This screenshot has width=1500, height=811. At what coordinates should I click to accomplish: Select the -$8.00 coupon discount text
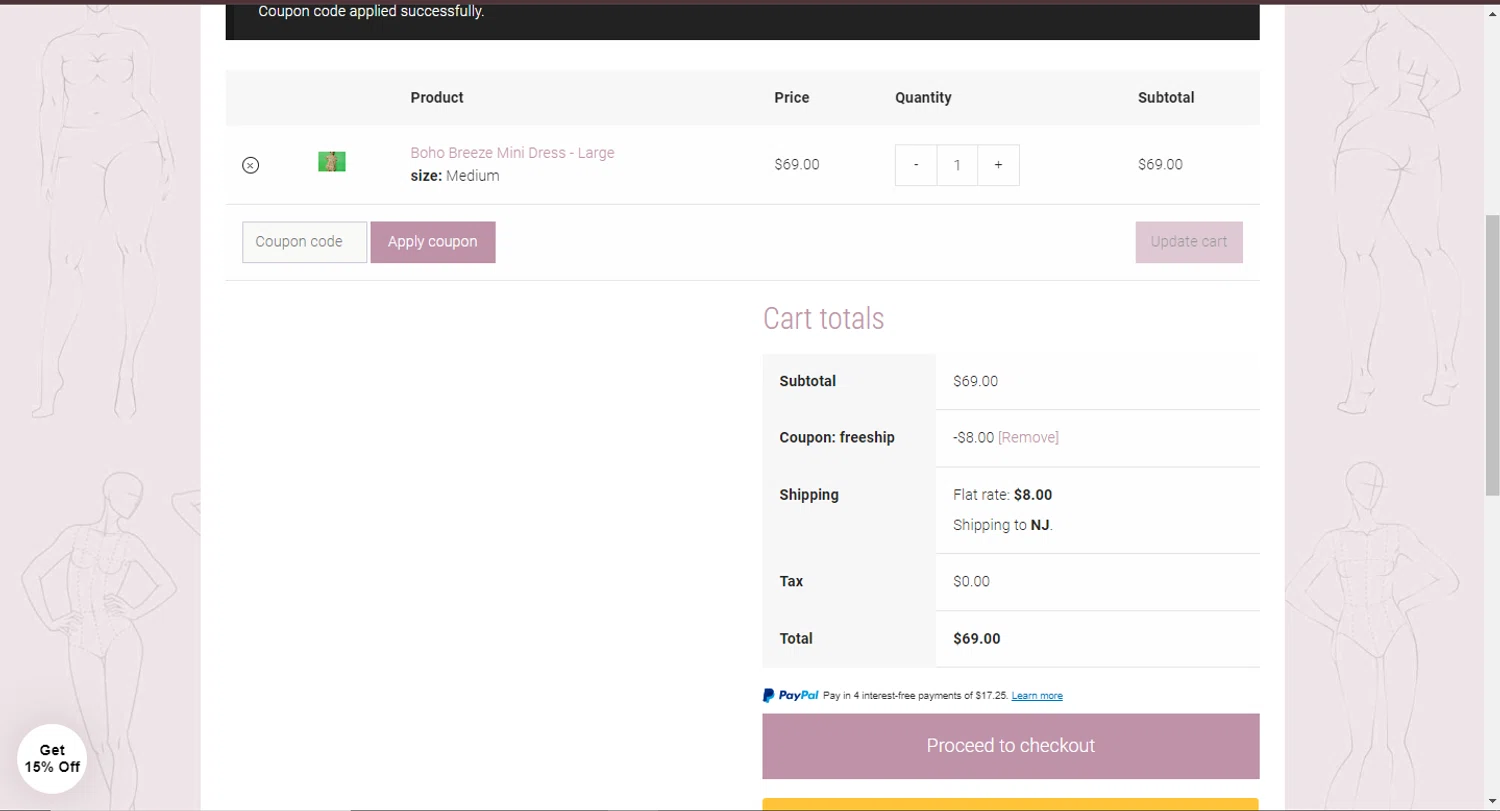pos(974,438)
